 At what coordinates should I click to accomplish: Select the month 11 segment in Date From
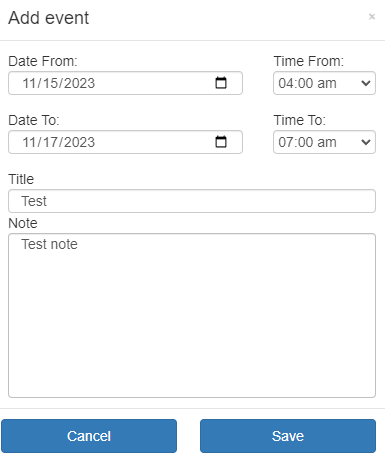tap(30, 83)
